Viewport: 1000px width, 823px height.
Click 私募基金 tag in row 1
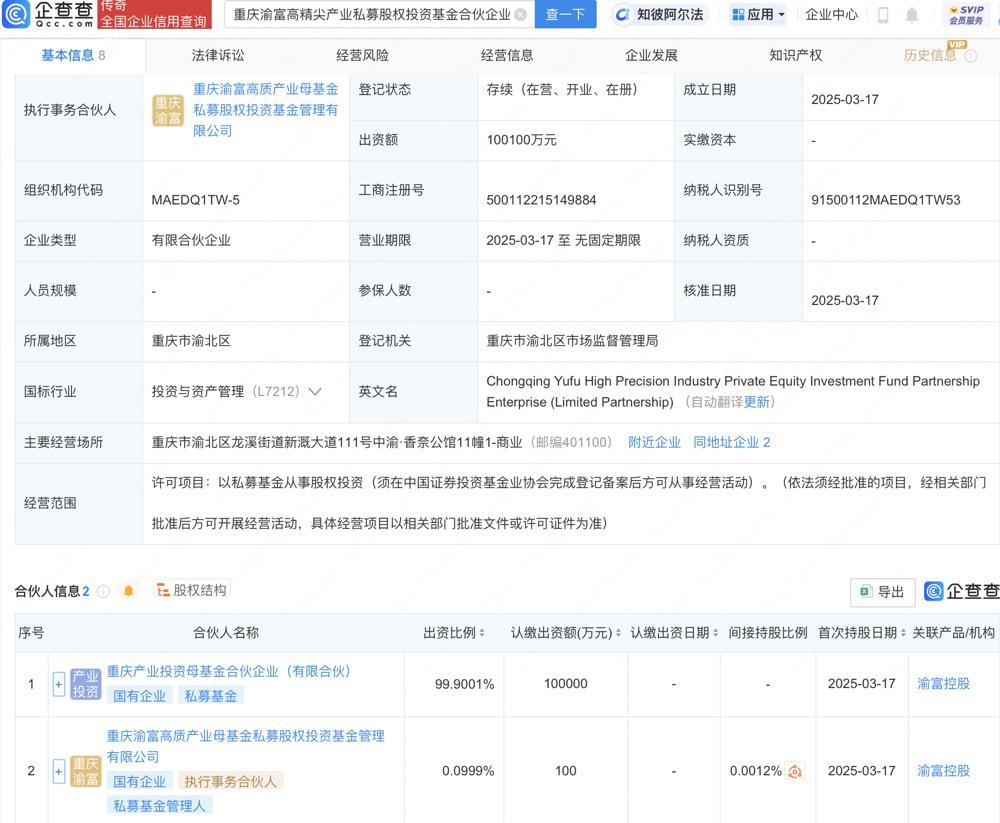tap(211, 696)
